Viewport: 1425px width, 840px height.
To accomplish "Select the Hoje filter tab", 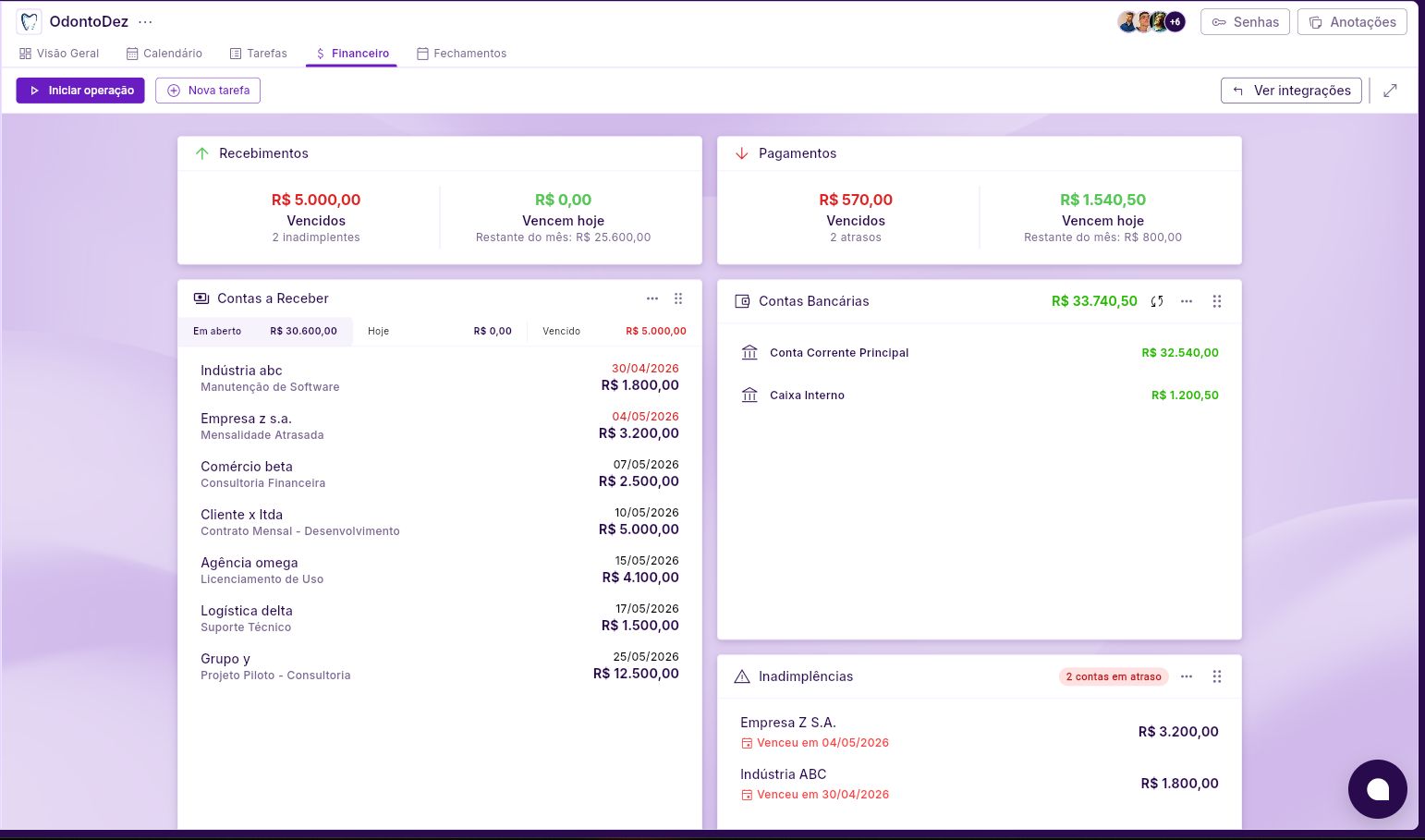I will (440, 331).
